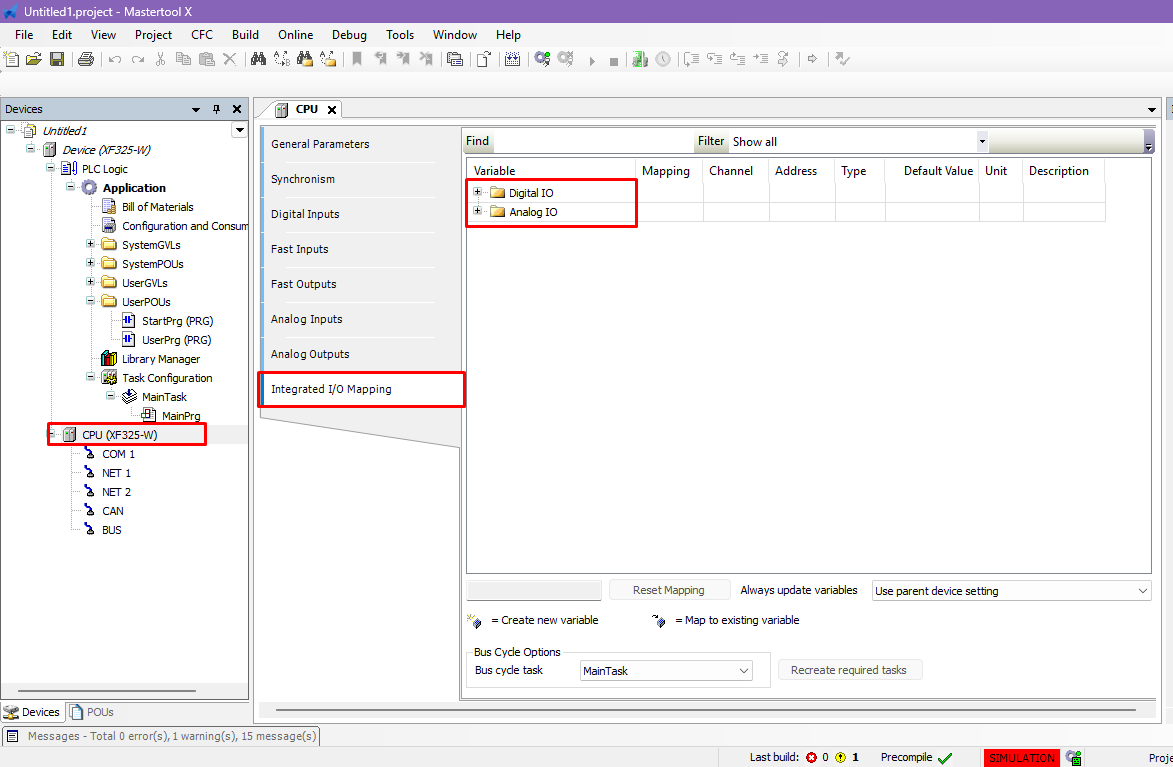Open the Bus cycle task dropdown
Screen dimensions: 1173x767
[743, 671]
